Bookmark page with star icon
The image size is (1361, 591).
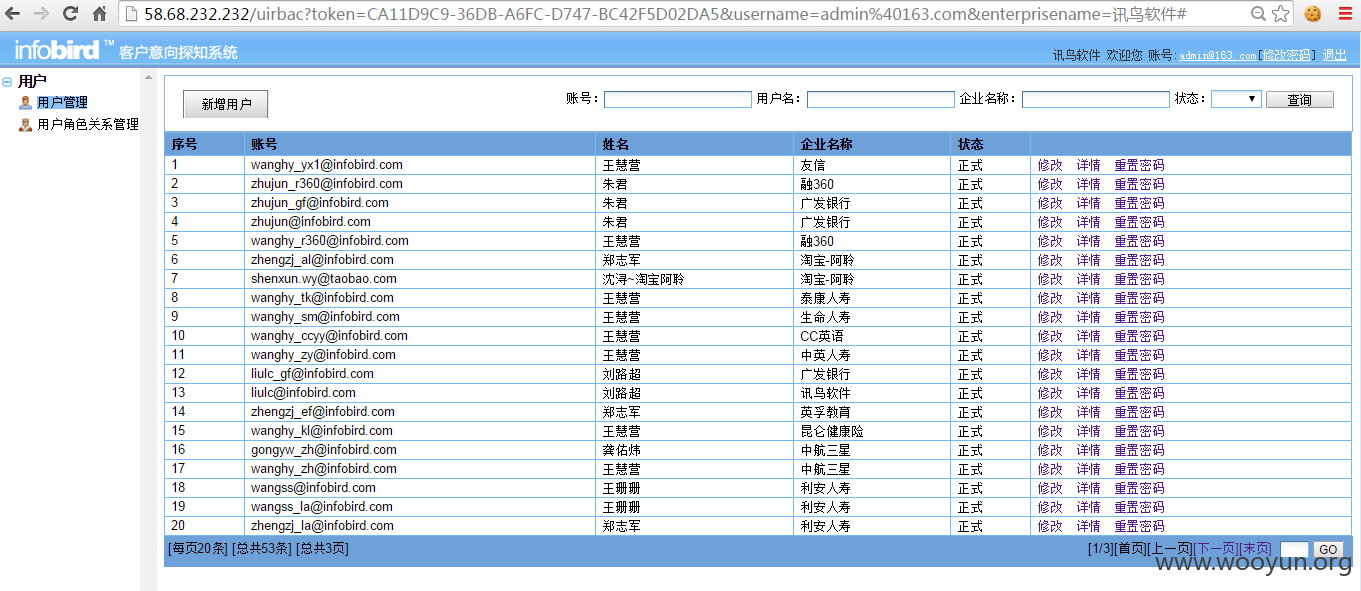tap(1280, 14)
